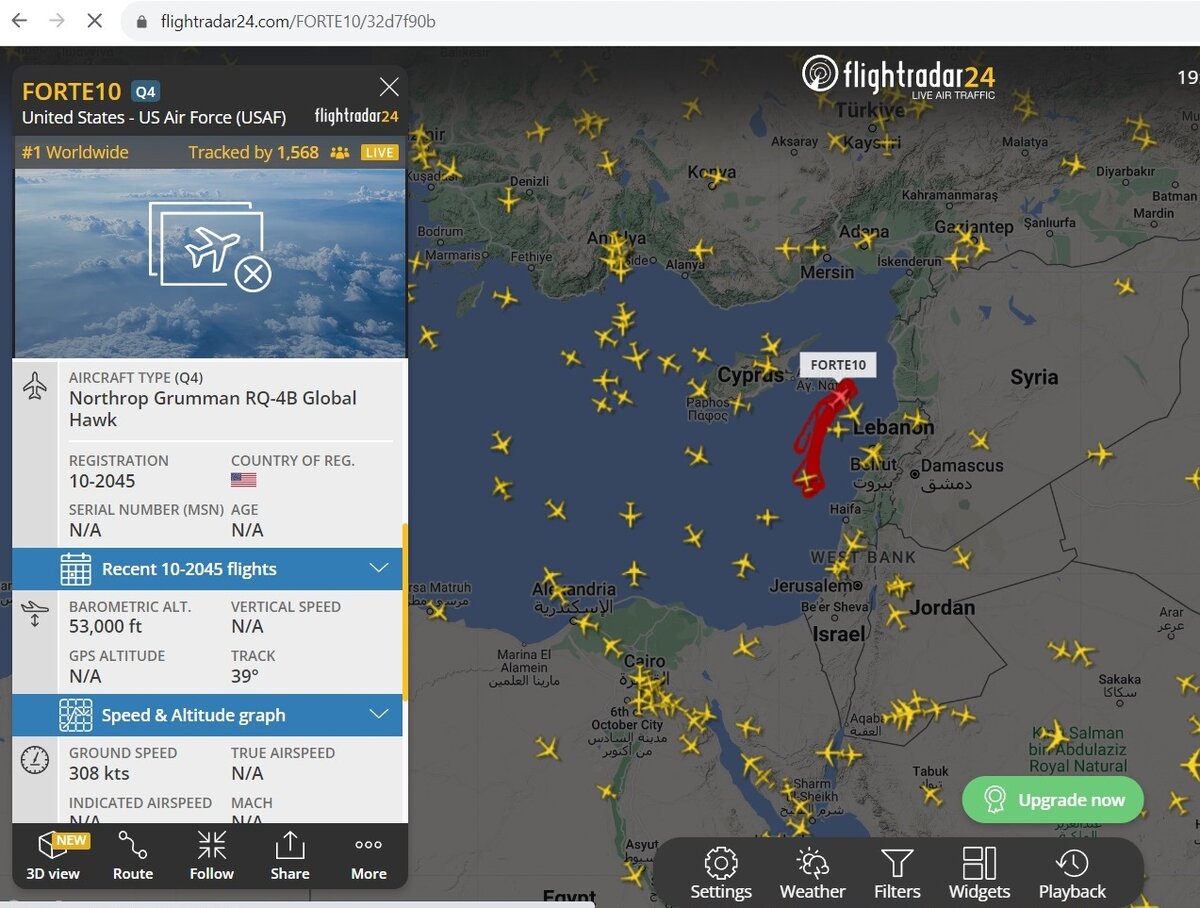Click the Jerusalem label on map
1200x908 pixels.
click(x=811, y=586)
